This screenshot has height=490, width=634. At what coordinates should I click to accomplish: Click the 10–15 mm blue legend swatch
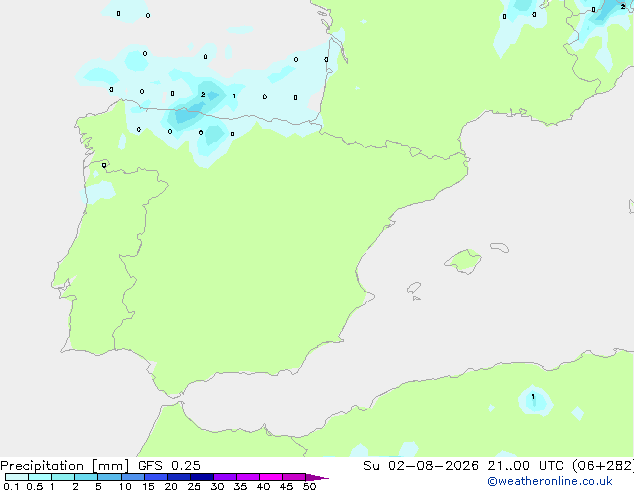pos(132,477)
